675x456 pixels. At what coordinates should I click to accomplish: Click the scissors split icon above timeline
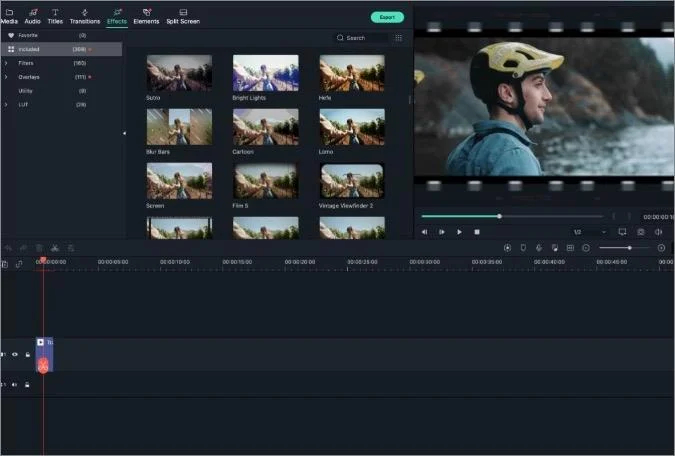click(x=55, y=248)
